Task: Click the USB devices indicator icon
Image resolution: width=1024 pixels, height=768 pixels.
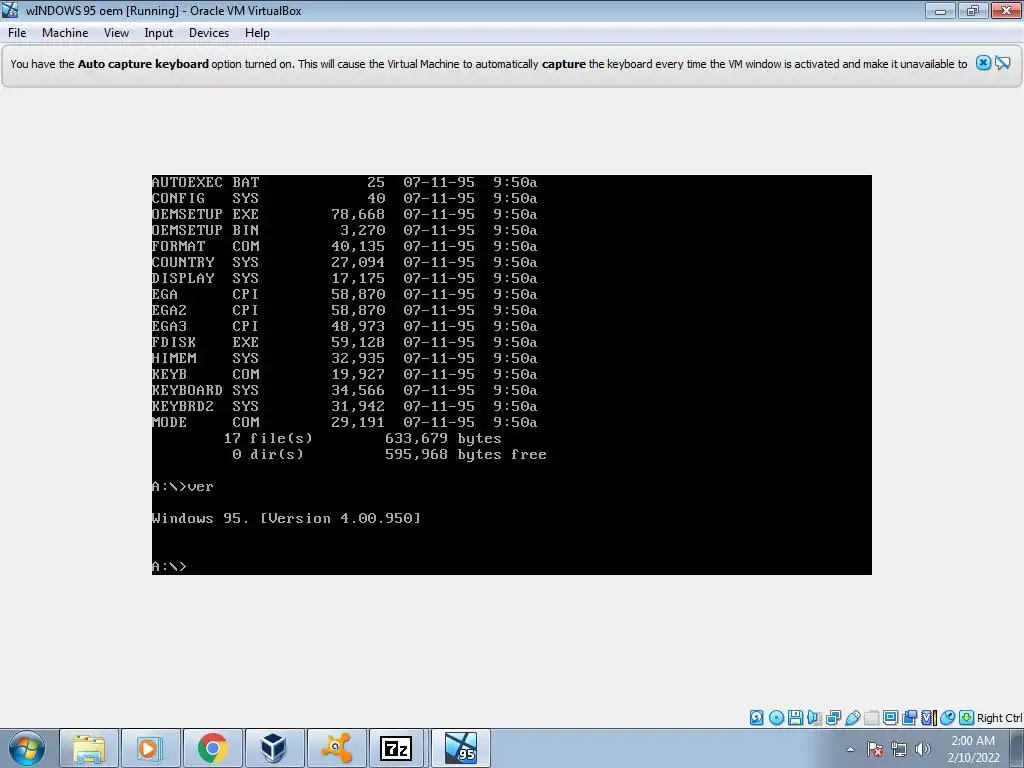Action: (853, 718)
